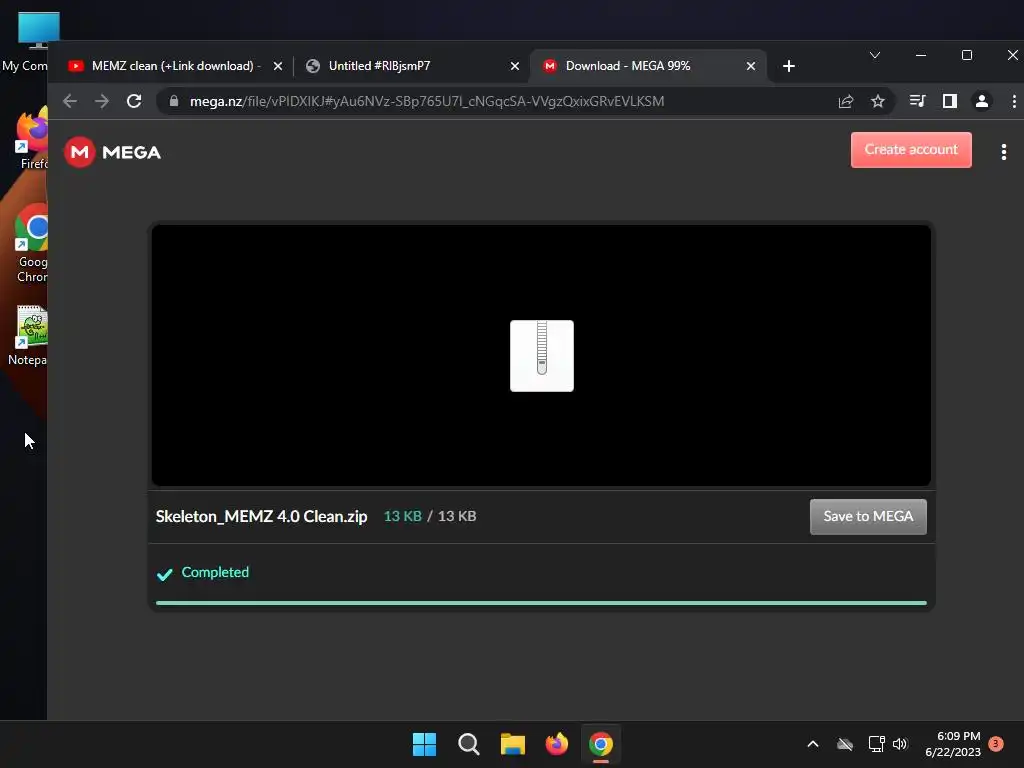Open Chrome profile icon
1024x768 pixels.
point(982,101)
